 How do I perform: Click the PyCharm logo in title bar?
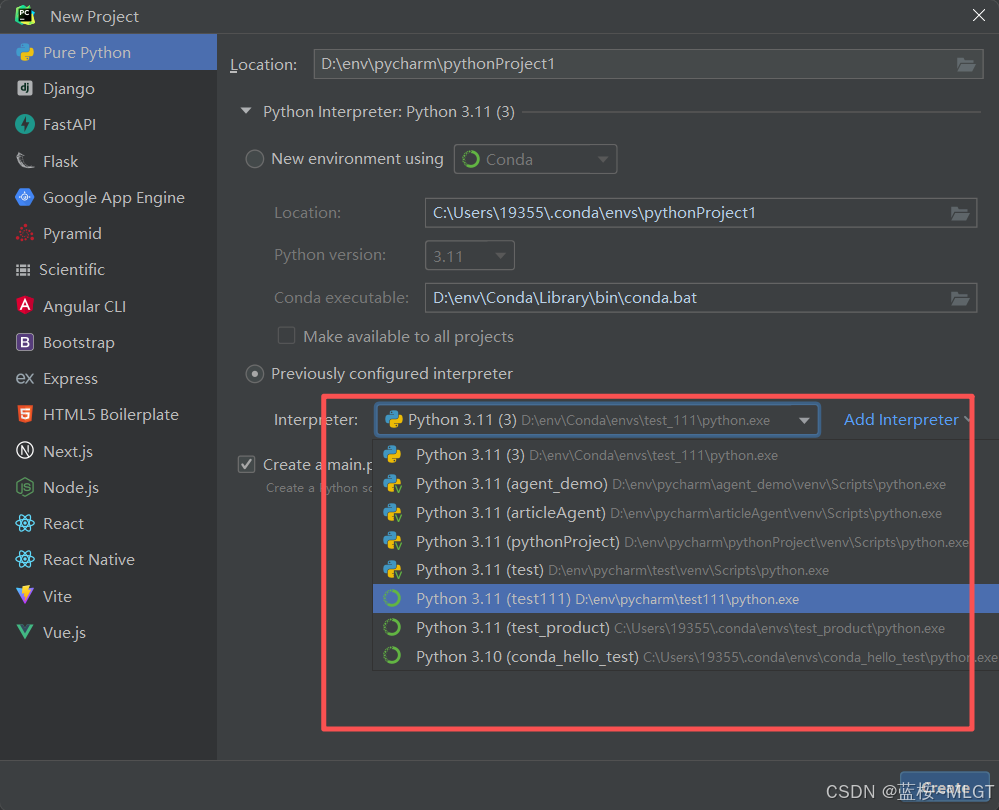[x=24, y=15]
